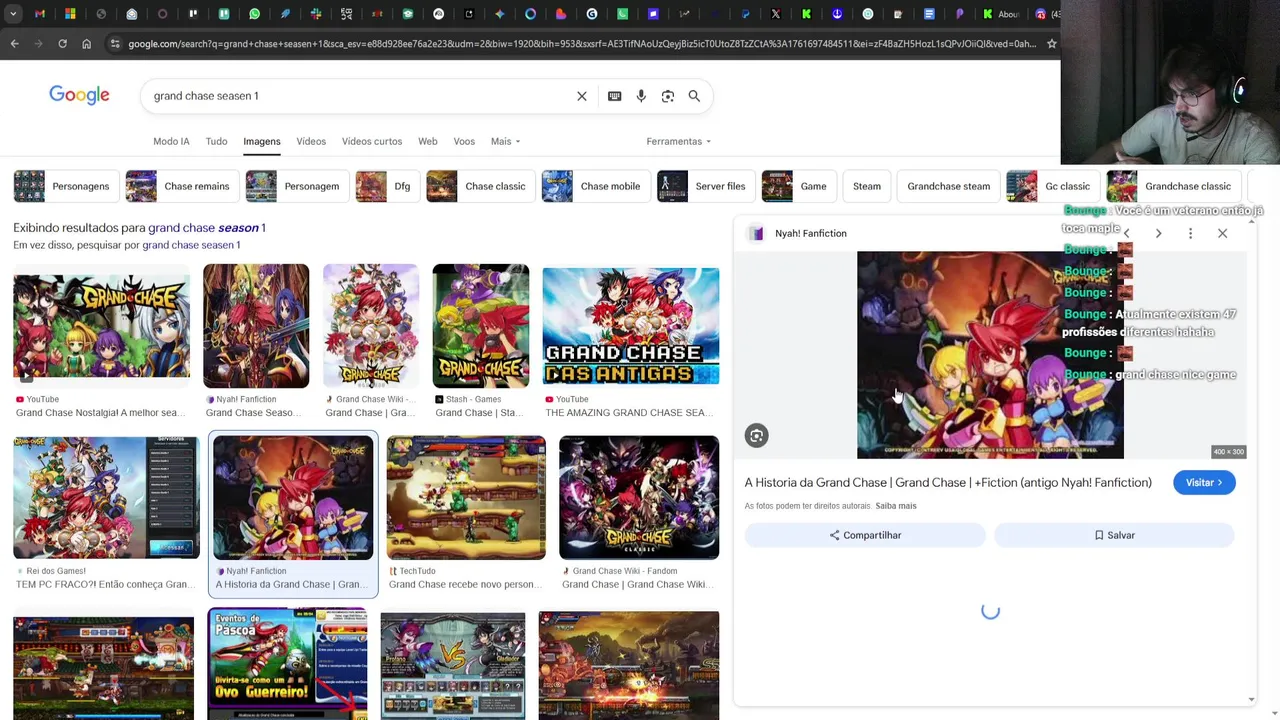Show previous image in preview panel
The width and height of the screenshot is (1280, 720).
(1126, 233)
